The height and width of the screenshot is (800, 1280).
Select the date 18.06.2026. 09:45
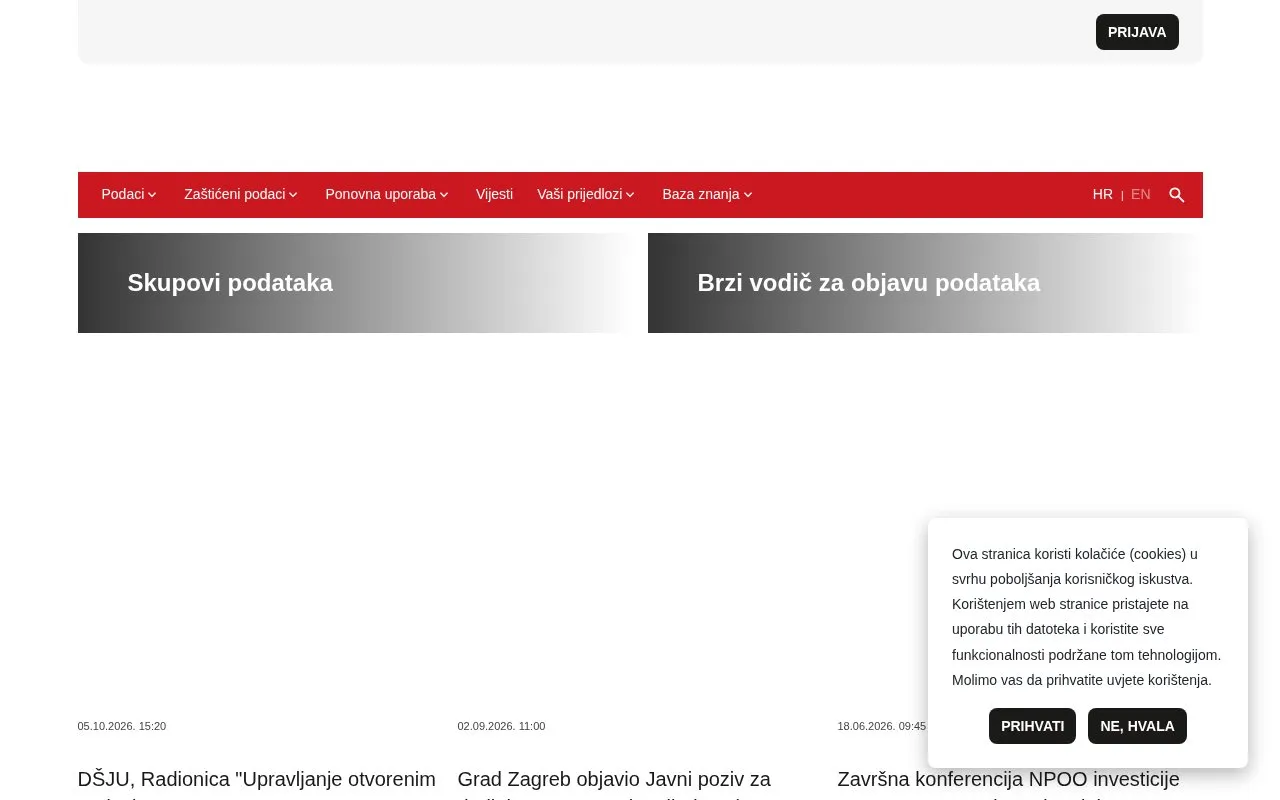tap(881, 726)
